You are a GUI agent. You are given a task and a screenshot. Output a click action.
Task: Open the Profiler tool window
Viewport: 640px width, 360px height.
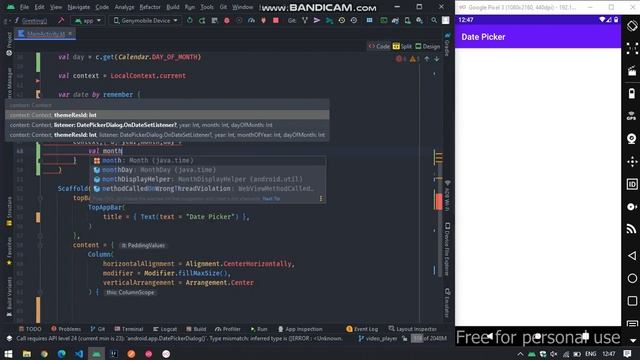pyautogui.click(x=228, y=329)
